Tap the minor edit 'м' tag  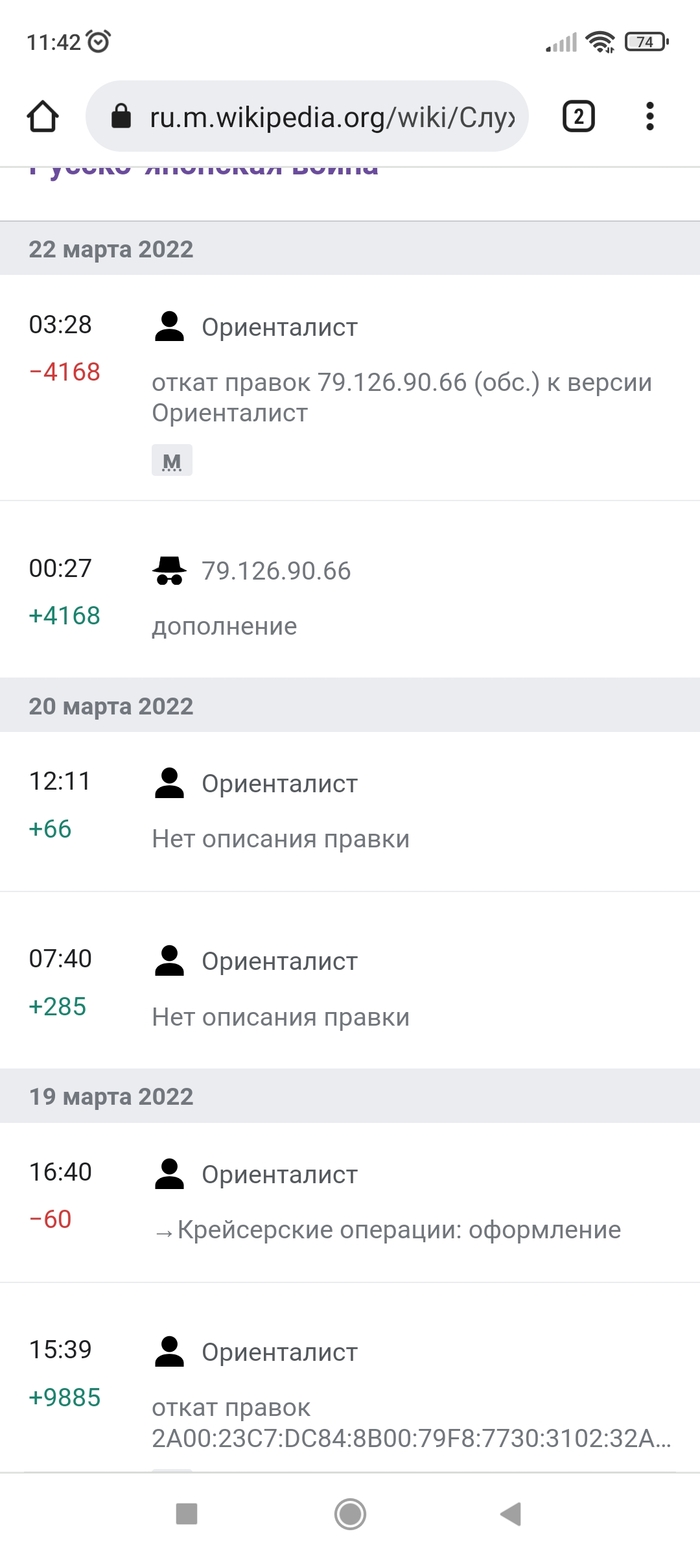coord(172,461)
